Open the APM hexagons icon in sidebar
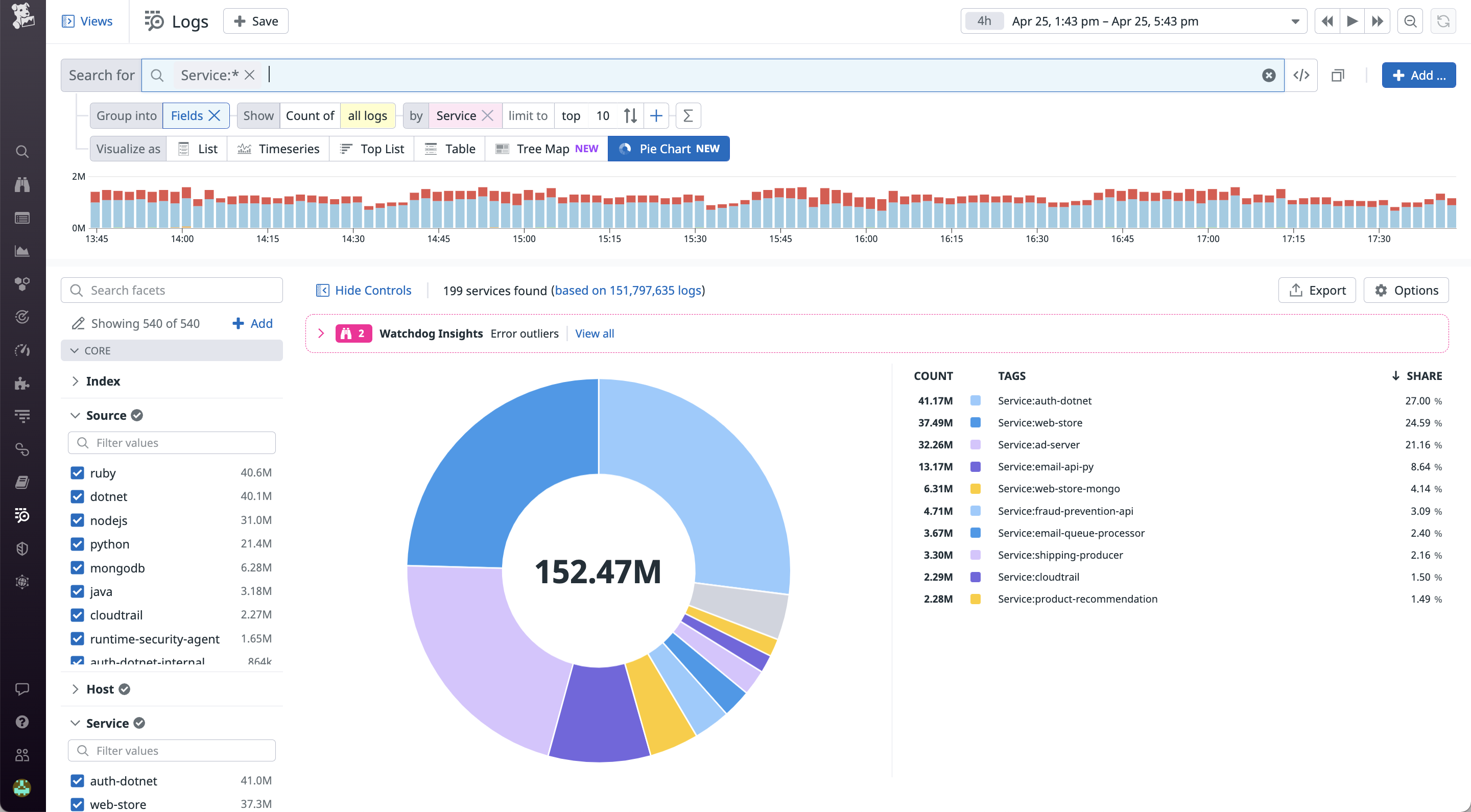1471x812 pixels. tap(22, 284)
